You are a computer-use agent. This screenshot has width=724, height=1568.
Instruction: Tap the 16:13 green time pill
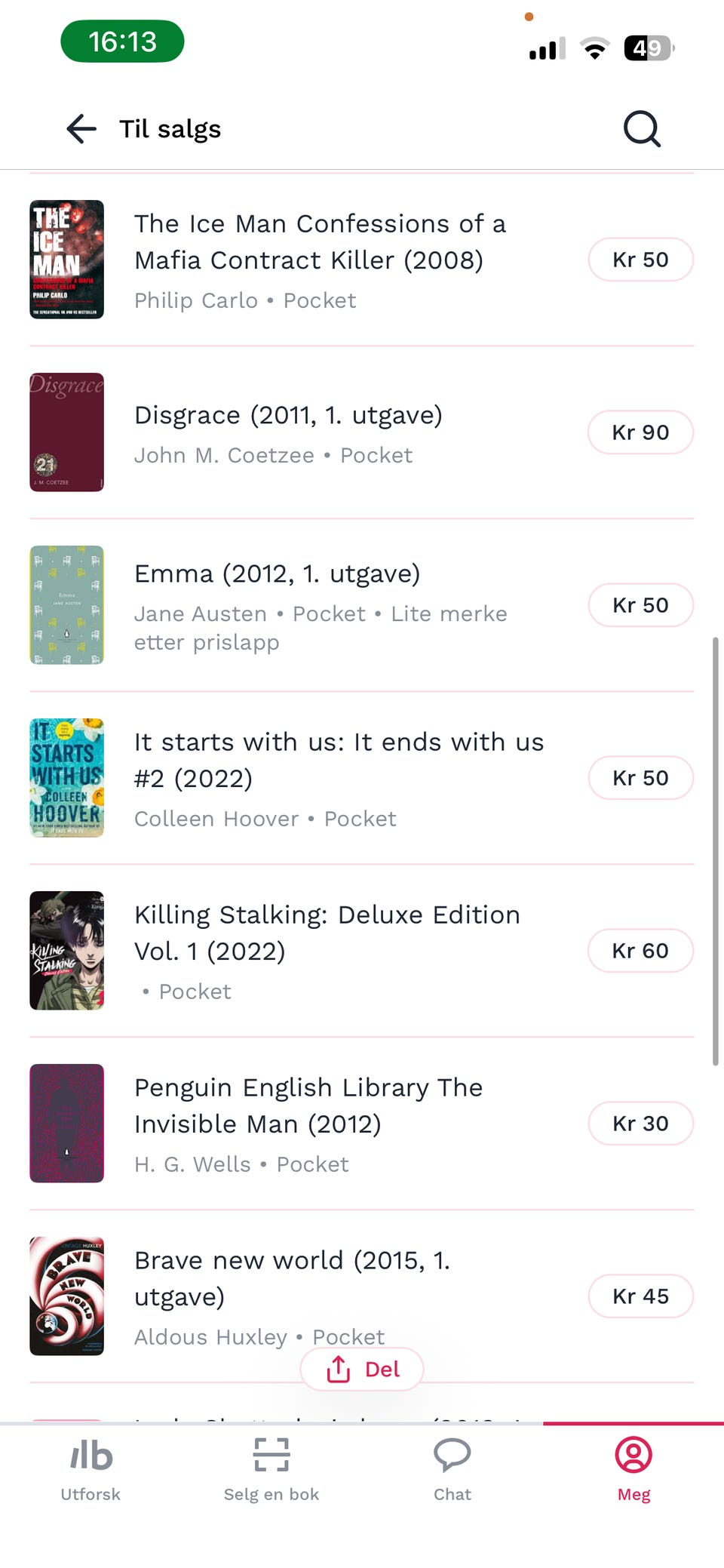coord(122,42)
